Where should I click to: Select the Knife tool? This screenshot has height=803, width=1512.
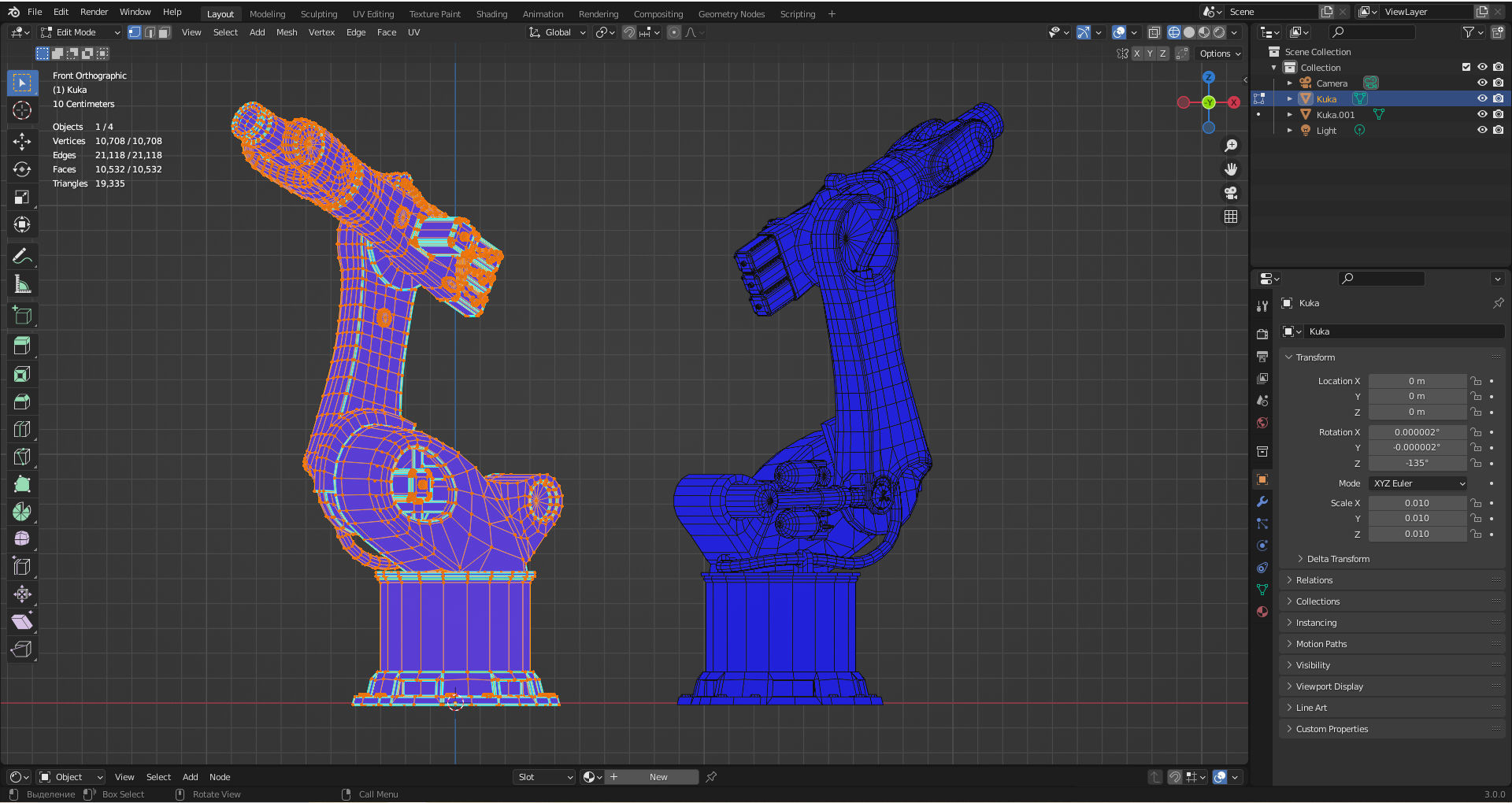[x=22, y=457]
